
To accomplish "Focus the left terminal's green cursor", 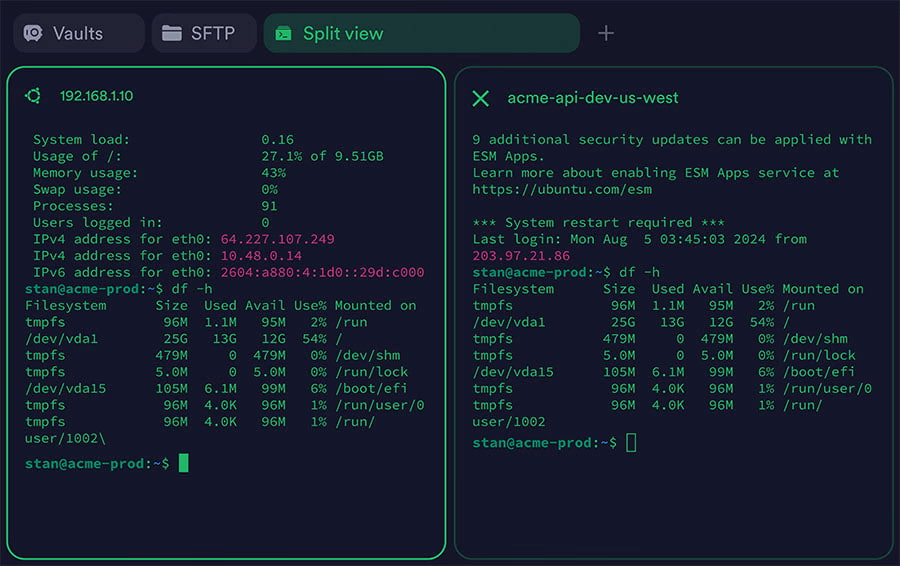I will (x=183, y=463).
